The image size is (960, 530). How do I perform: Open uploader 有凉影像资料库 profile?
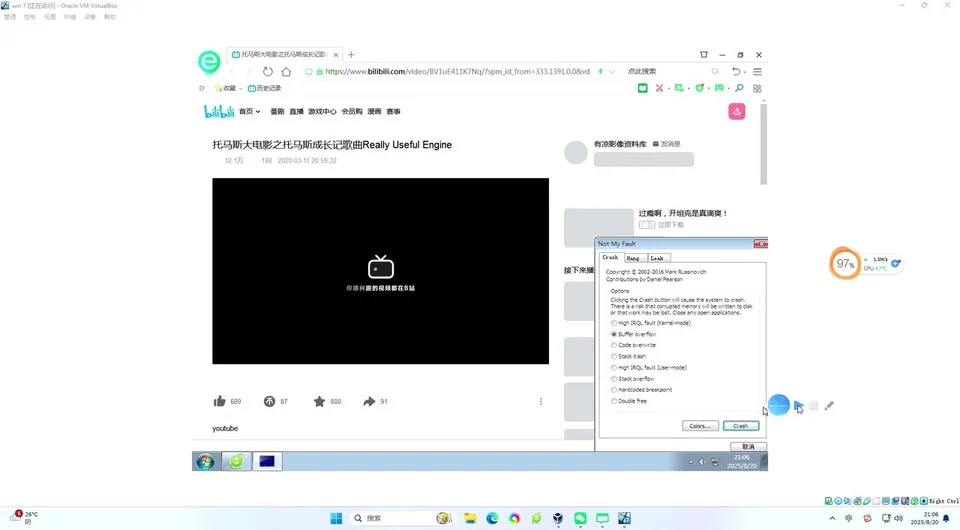coord(620,144)
